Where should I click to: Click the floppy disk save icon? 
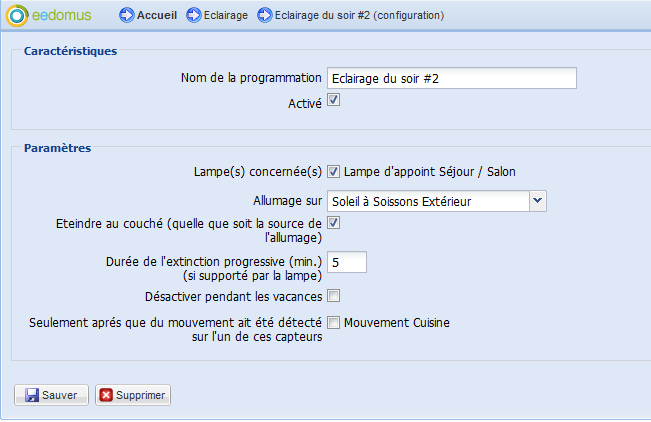(31, 395)
